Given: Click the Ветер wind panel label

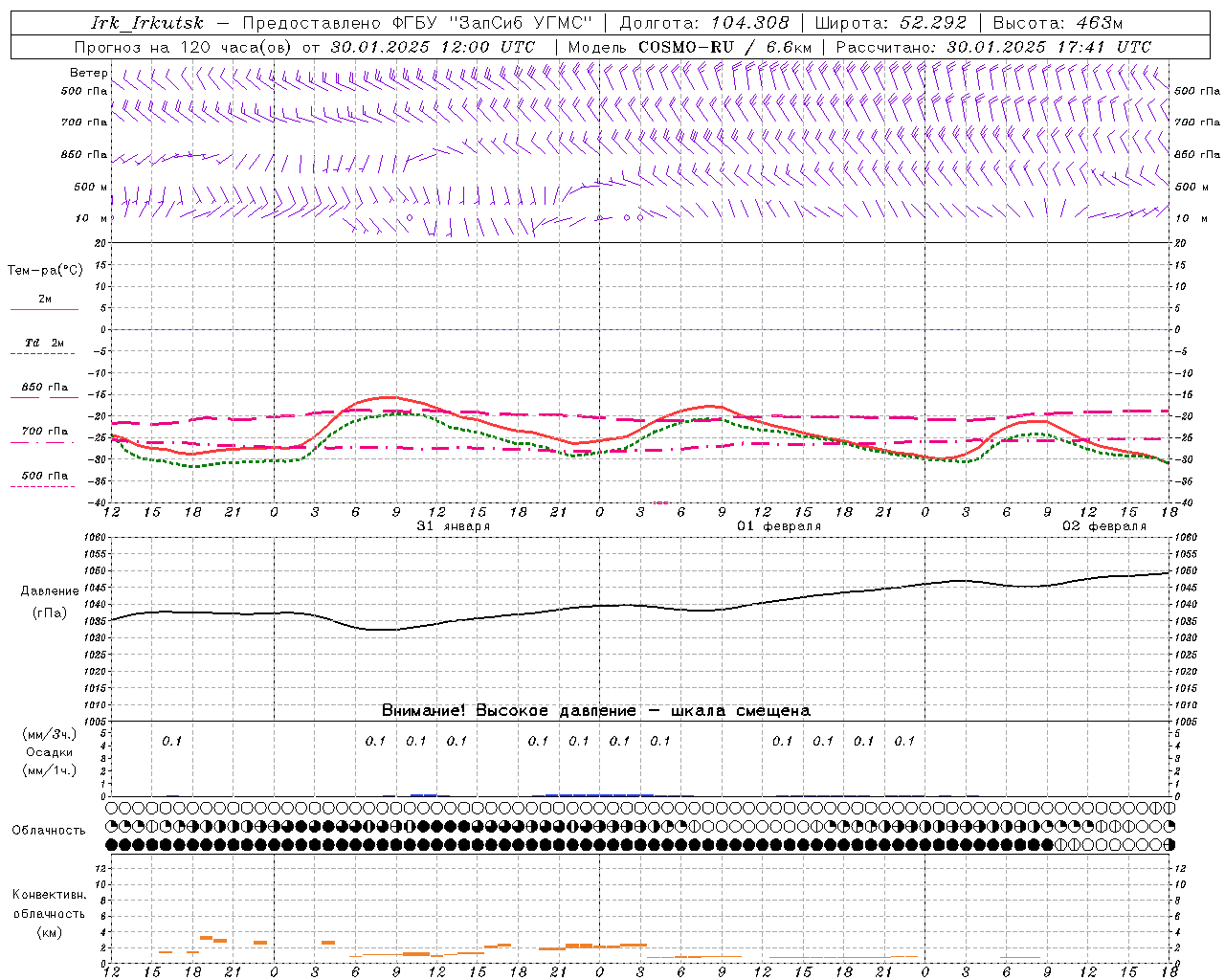Looking at the screenshot, I should [x=88, y=73].
